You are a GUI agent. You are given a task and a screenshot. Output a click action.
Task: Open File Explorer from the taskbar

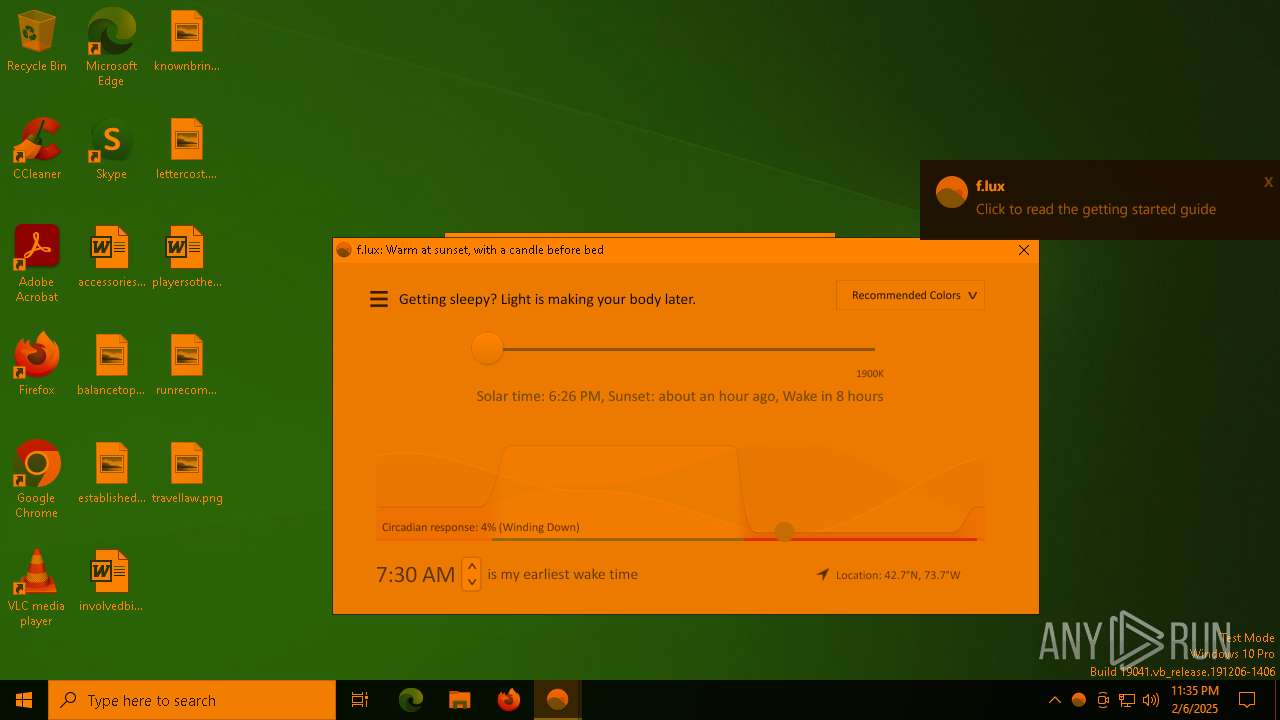click(x=459, y=700)
